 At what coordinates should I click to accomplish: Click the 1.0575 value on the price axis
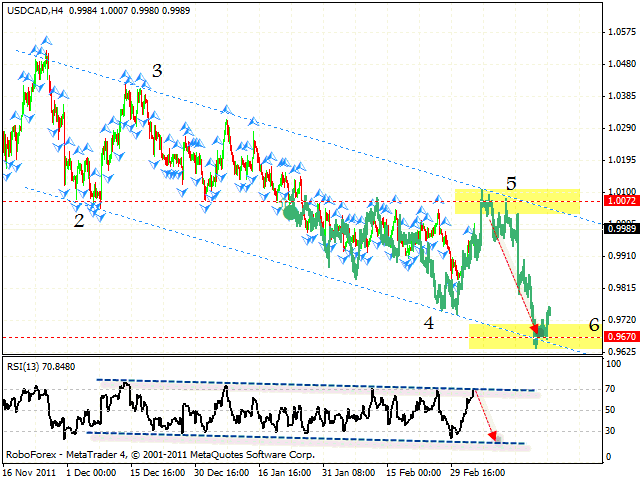(x=621, y=32)
